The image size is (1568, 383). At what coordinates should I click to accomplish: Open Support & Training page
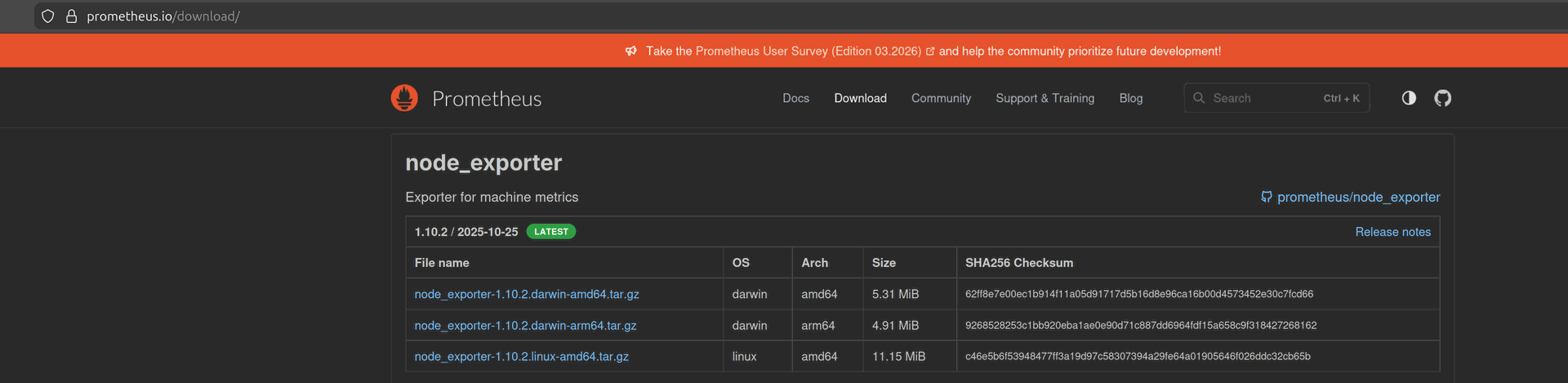point(1045,98)
